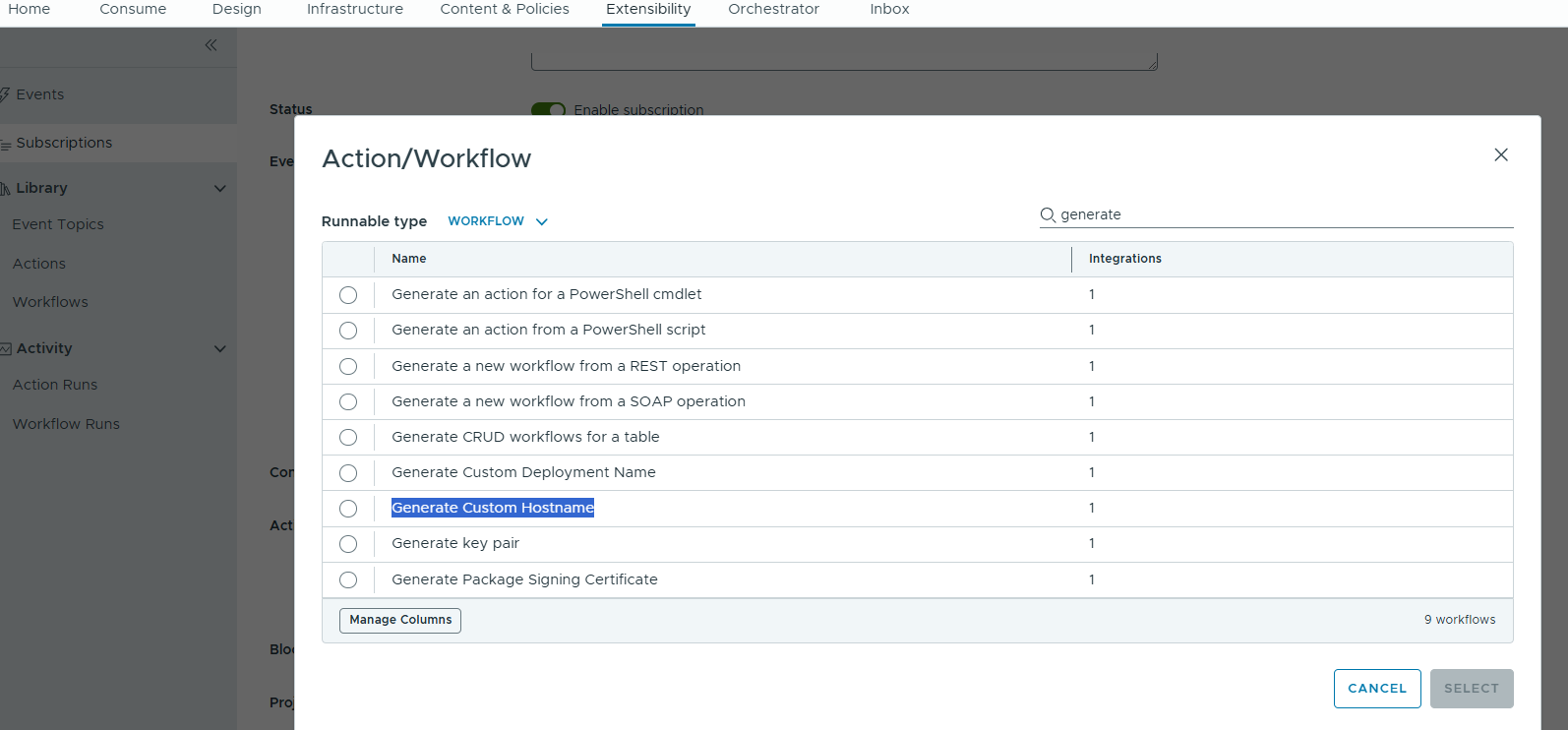Click the Library books icon
Image resolution: width=1568 pixels, height=730 pixels.
[x=6, y=189]
